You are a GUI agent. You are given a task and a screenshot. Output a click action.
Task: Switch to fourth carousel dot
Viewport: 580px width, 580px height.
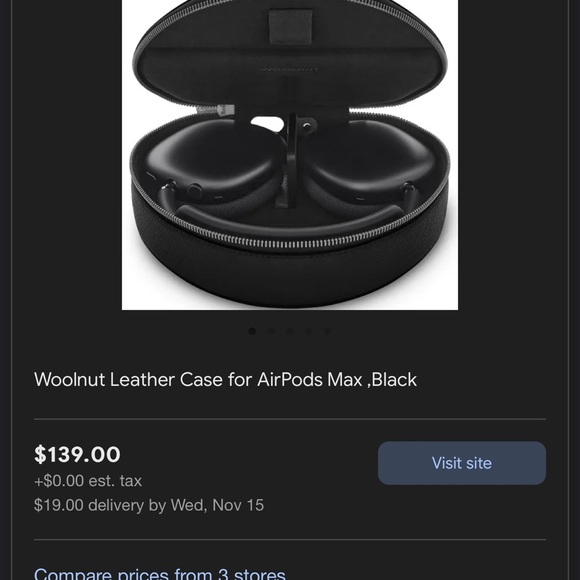pyautogui.click(x=309, y=331)
